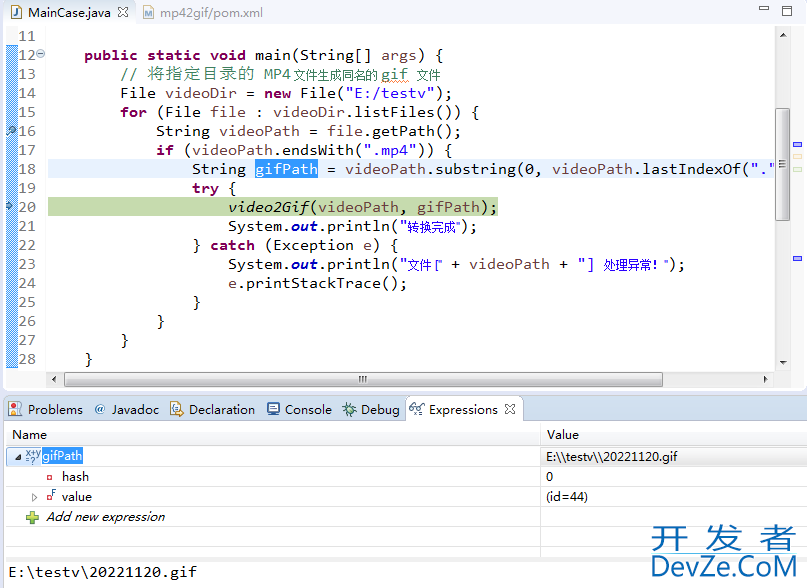The image size is (807, 588).
Task: Click the "E:/testv" string on line 14
Action: click(390, 93)
